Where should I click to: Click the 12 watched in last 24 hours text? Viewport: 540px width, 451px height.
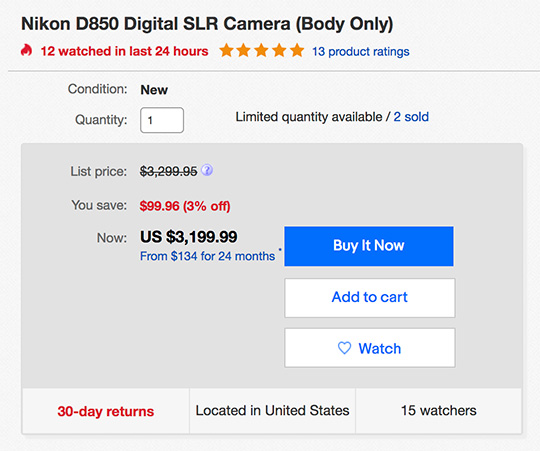click(x=125, y=51)
